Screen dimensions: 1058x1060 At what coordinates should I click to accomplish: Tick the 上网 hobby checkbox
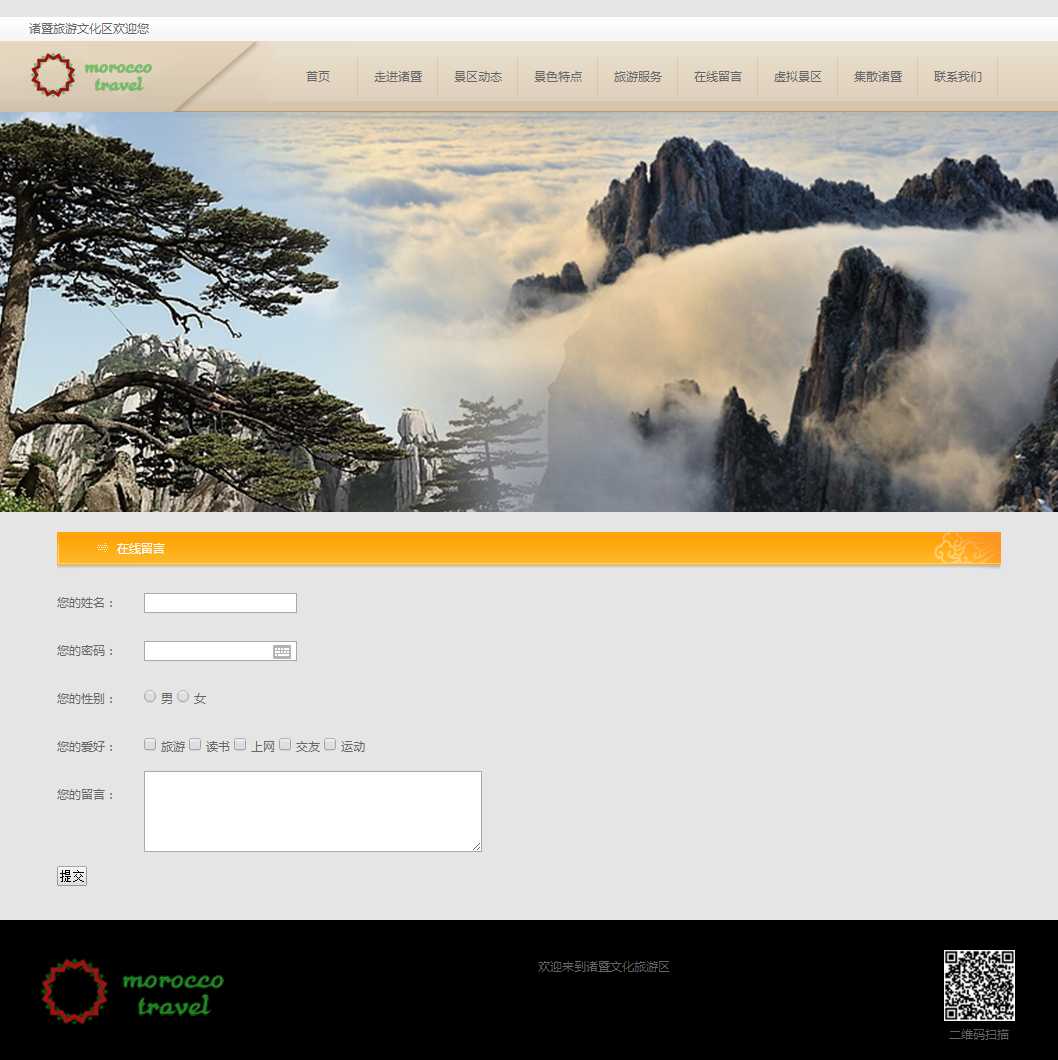240,744
